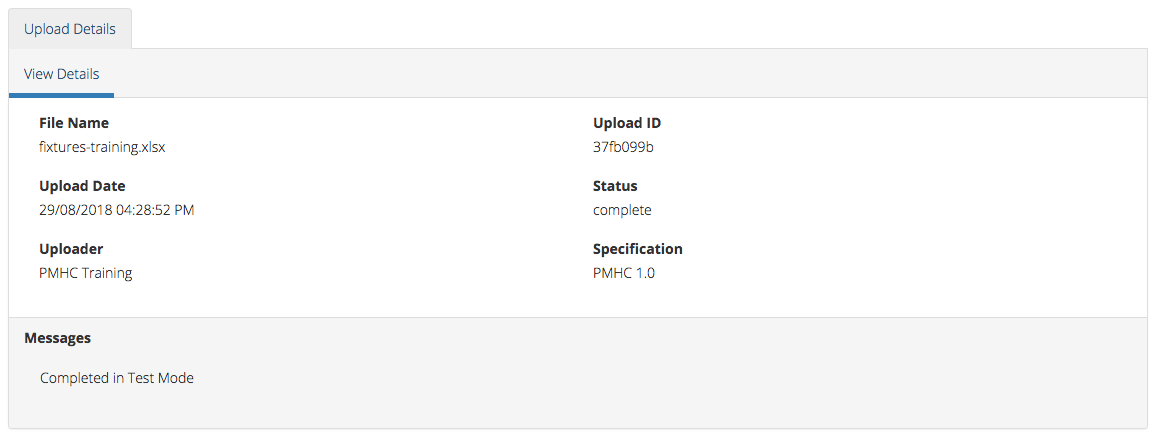Click the Messages section heading

coord(58,338)
